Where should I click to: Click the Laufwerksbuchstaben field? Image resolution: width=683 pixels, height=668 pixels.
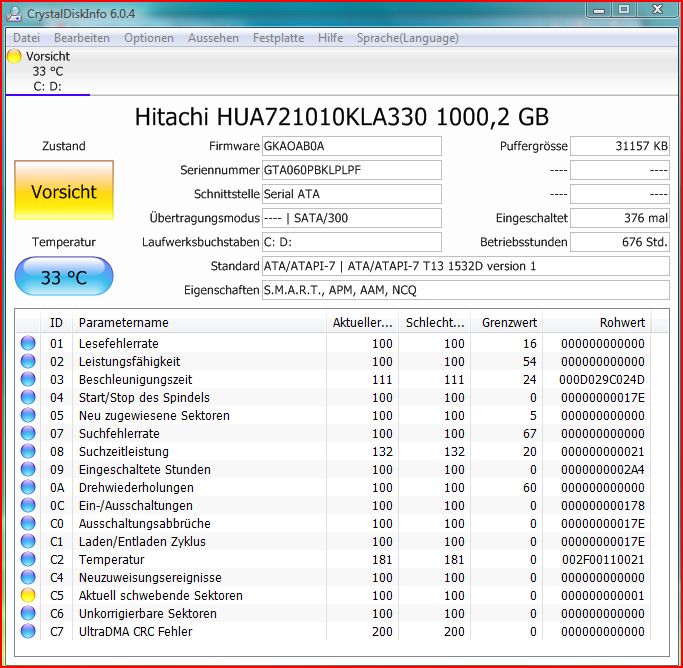tap(352, 242)
